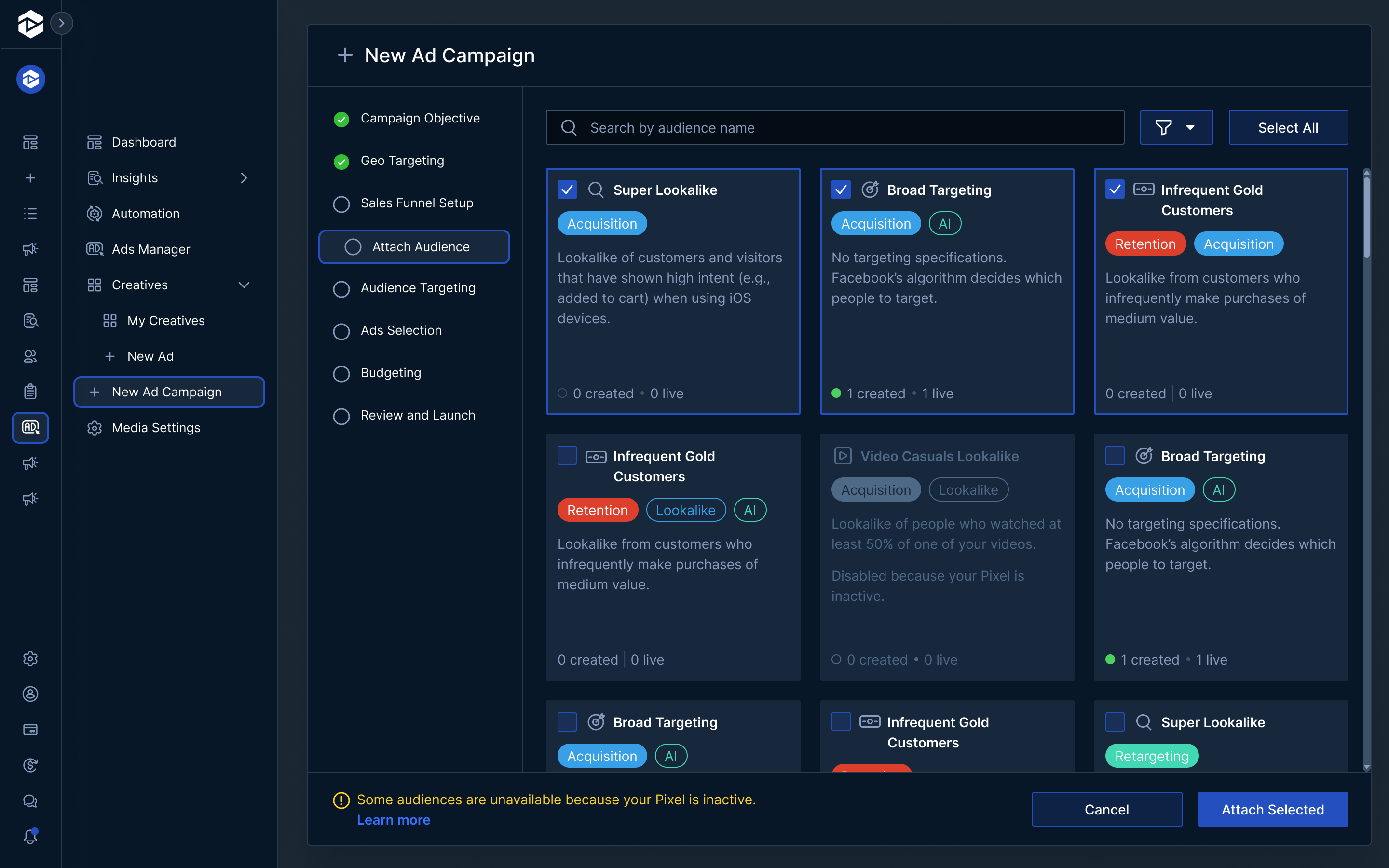Open the Learn more link
This screenshot has width=1389, height=868.
394,819
